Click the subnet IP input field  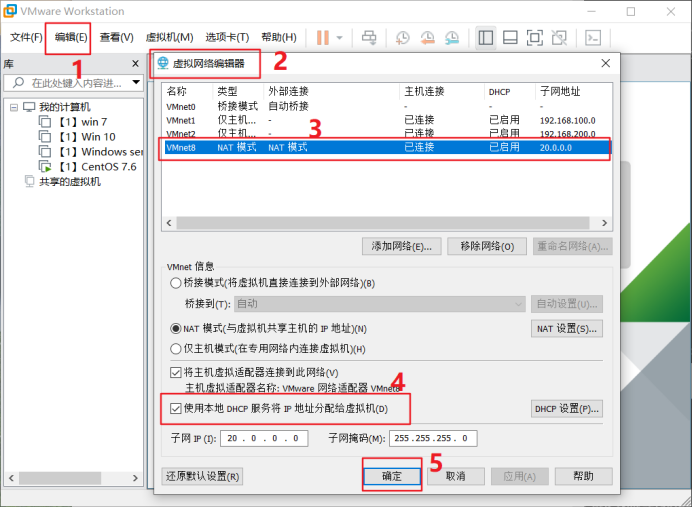tap(264, 438)
